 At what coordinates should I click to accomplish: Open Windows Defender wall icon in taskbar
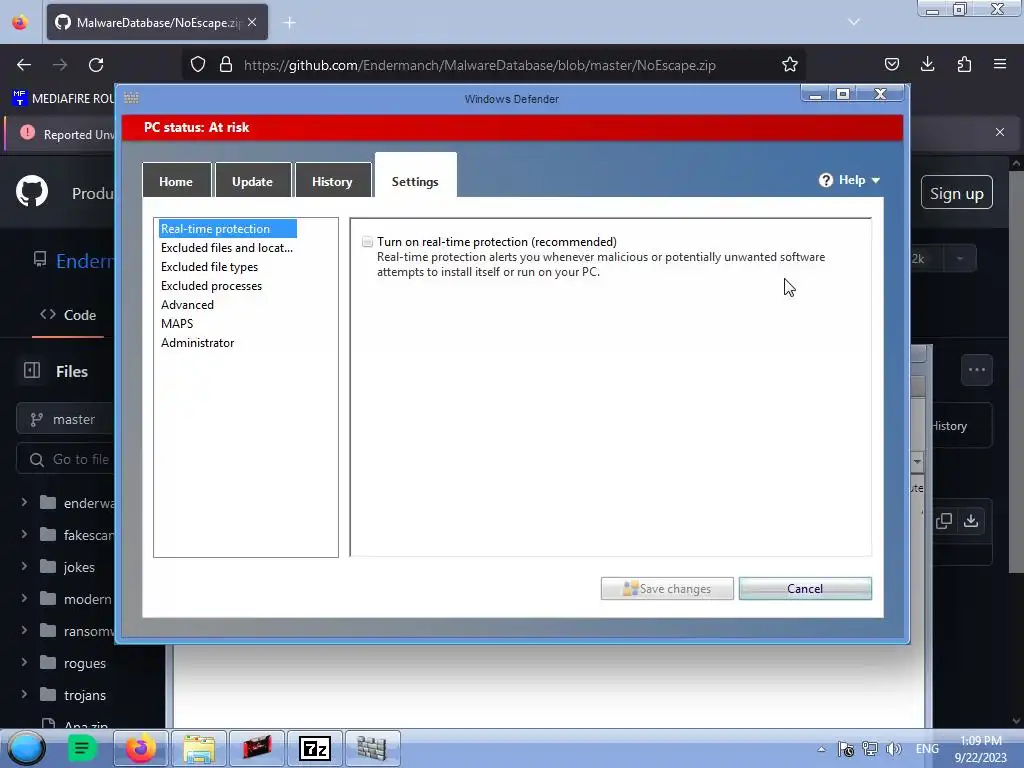click(x=372, y=748)
